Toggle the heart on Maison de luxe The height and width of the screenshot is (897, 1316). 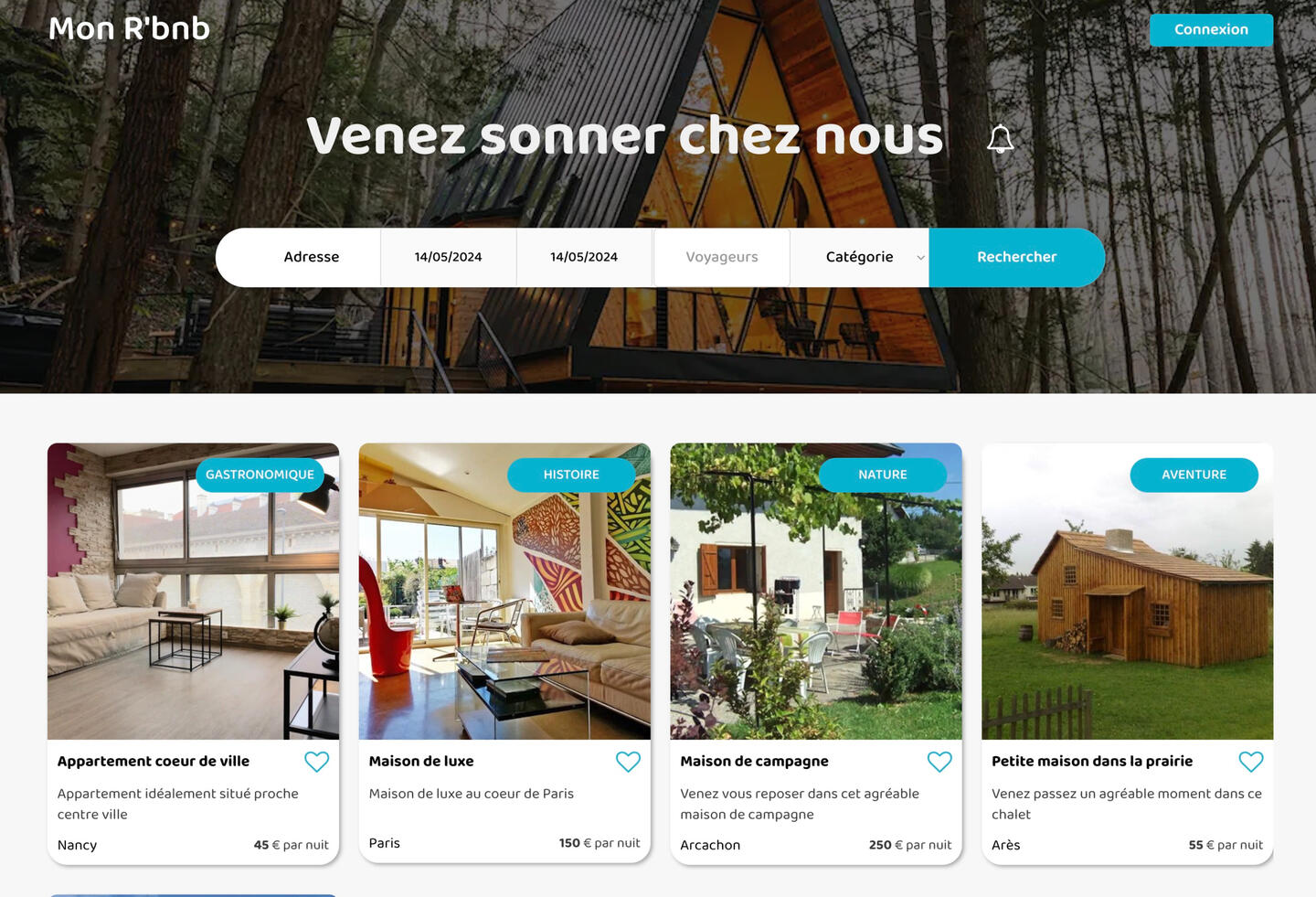[628, 762]
